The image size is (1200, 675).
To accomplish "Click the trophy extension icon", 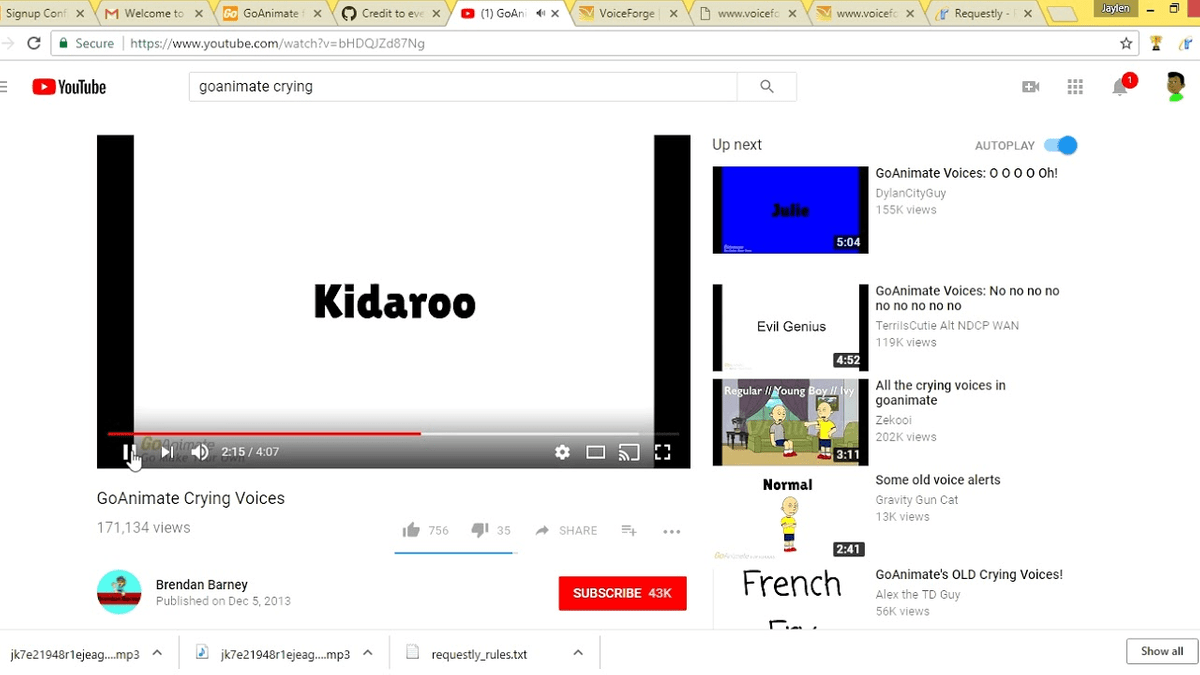I will [x=1156, y=43].
